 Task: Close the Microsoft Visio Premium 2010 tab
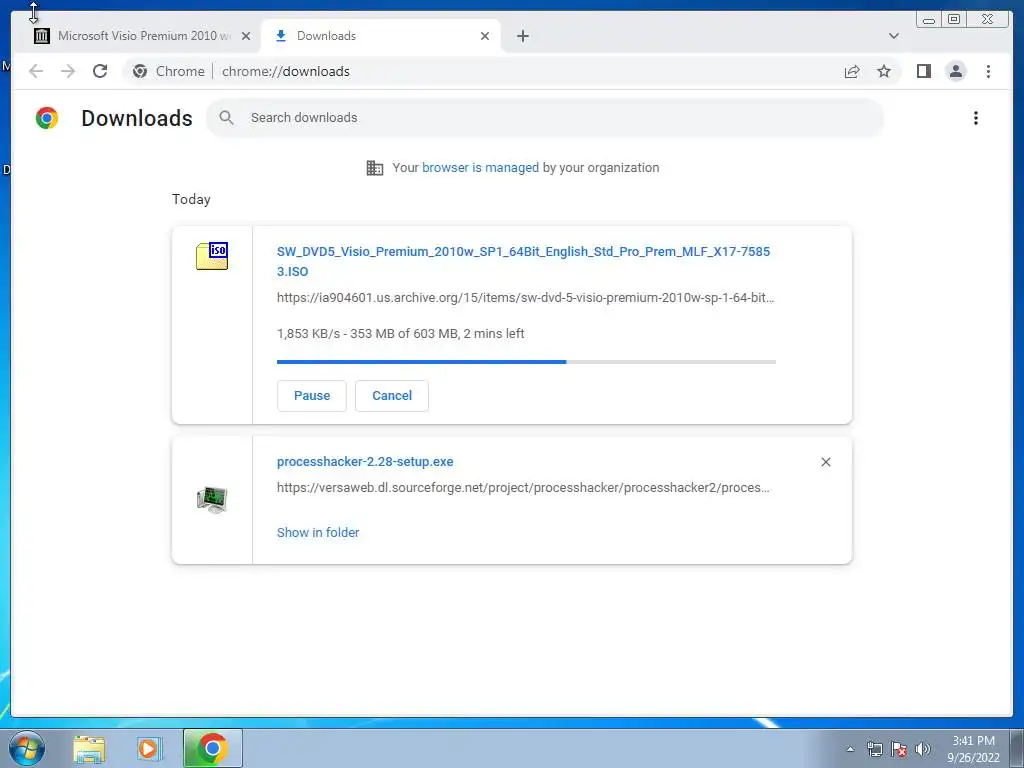point(246,36)
